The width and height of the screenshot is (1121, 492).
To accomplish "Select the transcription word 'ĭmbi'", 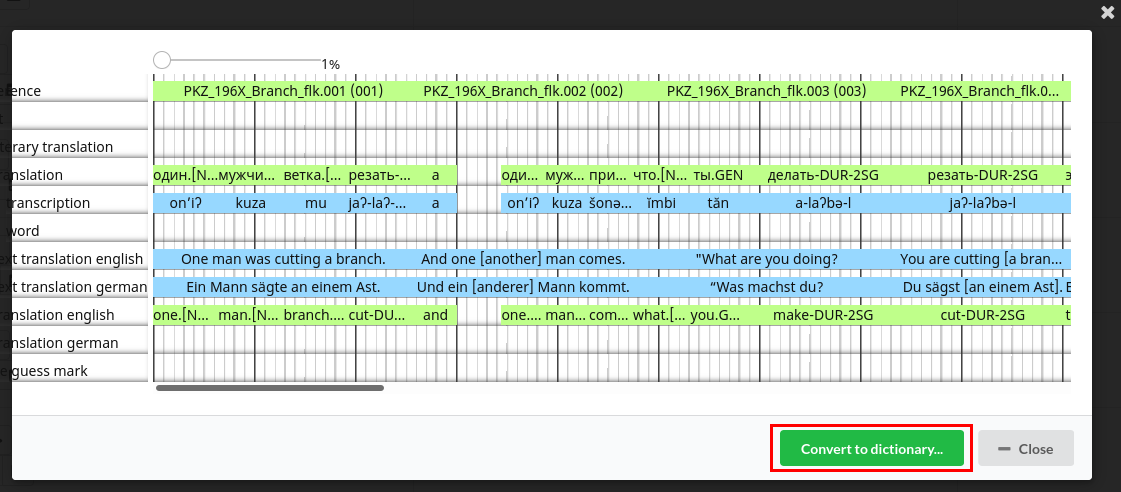I will click(x=660, y=203).
